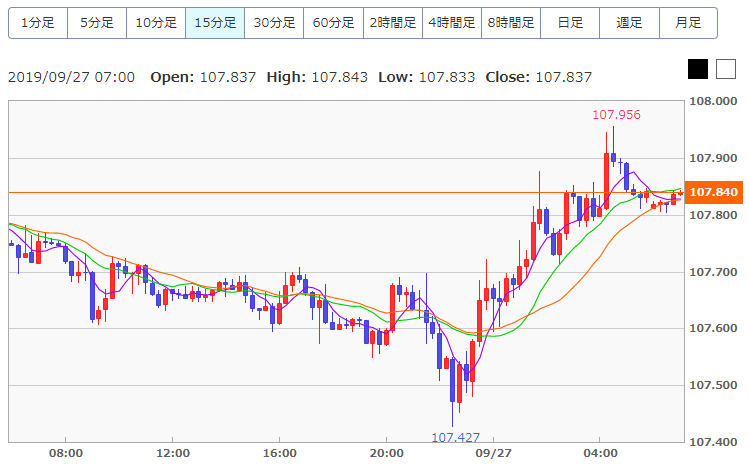
Task: Click the 2019/09/27 07:00 timestamp text
Action: 71,77
